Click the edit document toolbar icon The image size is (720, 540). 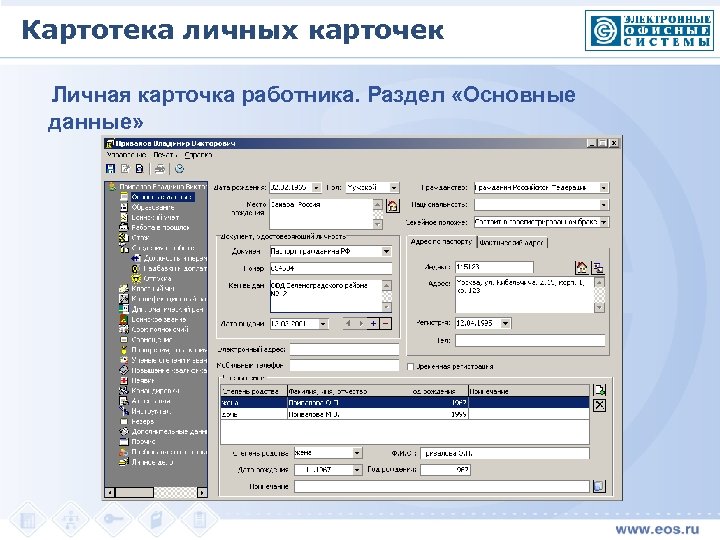[125, 169]
